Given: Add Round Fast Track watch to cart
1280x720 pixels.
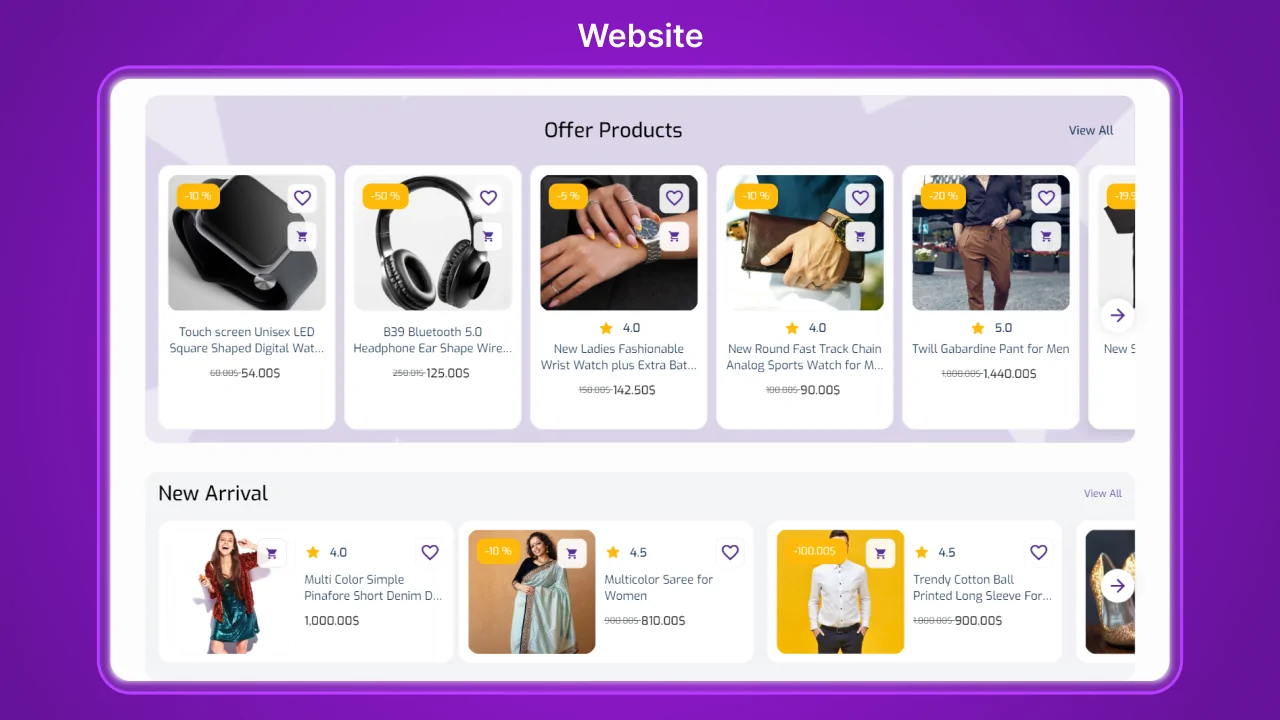Looking at the screenshot, I should pyautogui.click(x=860, y=237).
